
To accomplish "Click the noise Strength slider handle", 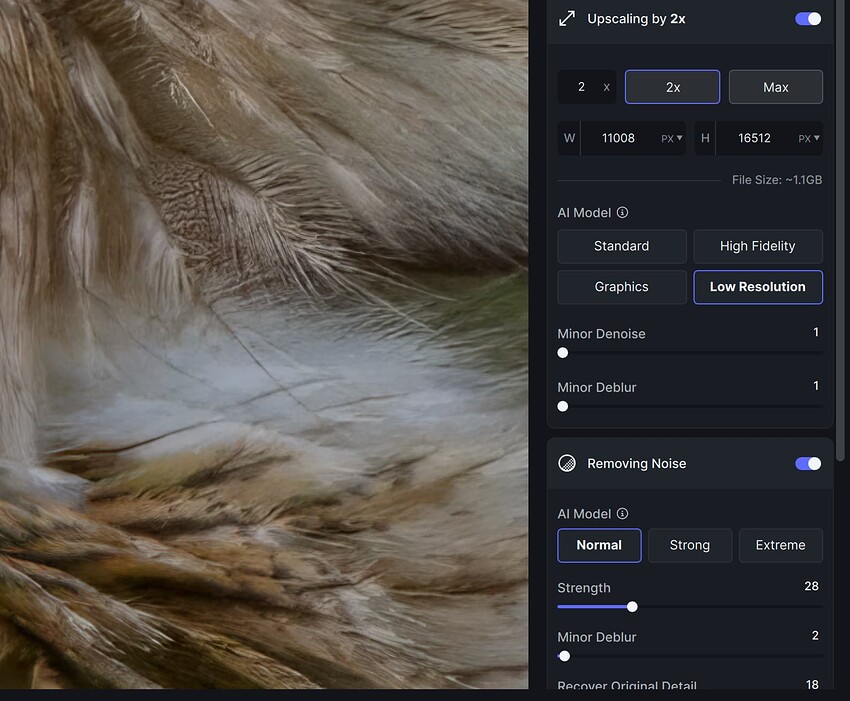I will tap(632, 607).
